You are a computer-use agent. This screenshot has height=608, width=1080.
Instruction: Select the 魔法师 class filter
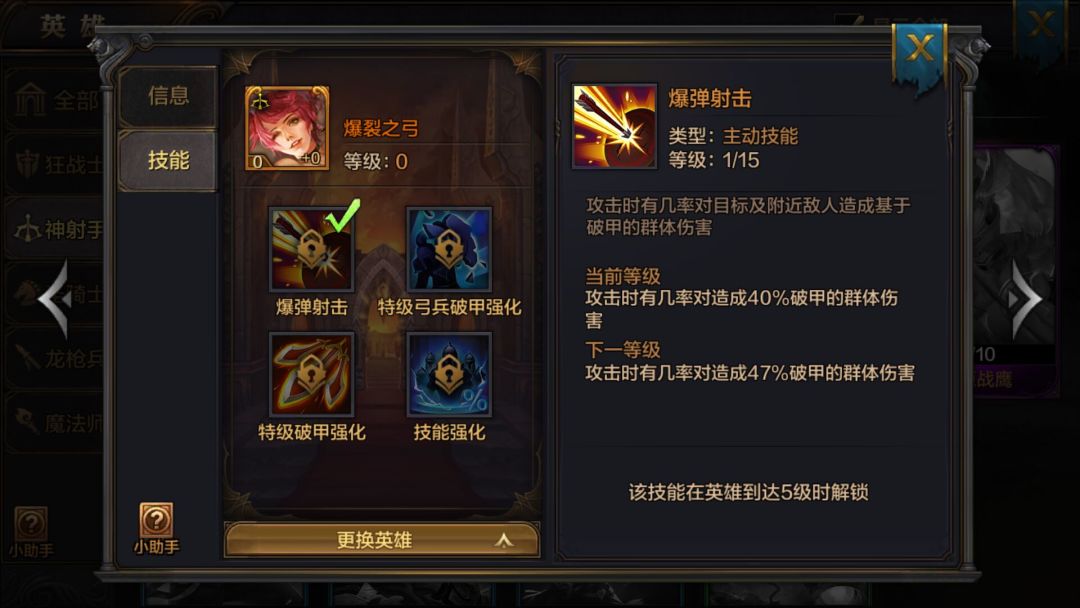(56, 422)
